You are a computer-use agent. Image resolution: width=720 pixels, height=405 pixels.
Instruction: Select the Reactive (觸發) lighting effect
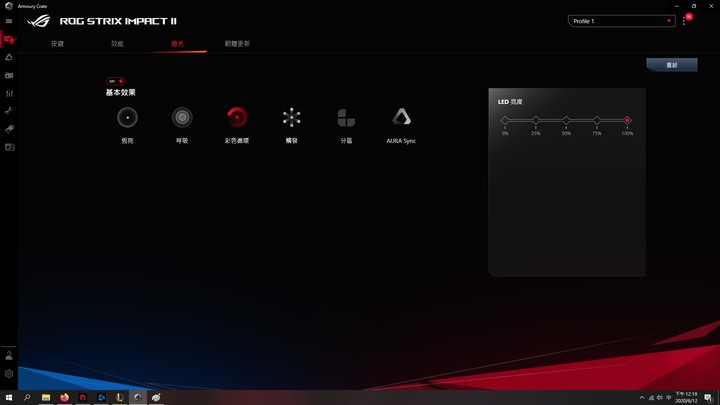pyautogui.click(x=292, y=118)
